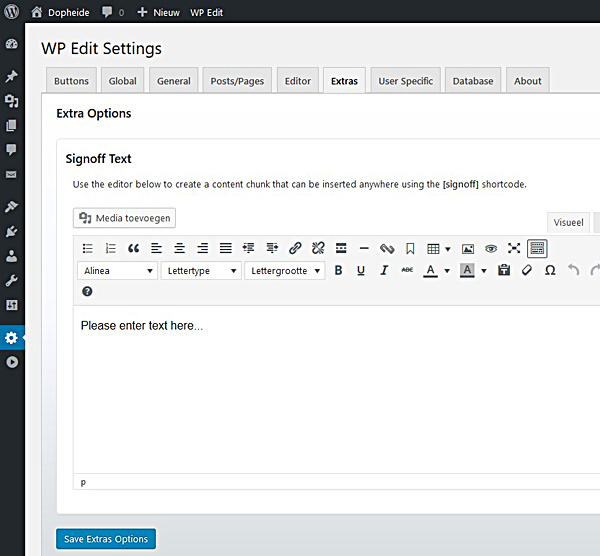Viewport: 600px width, 556px height.
Task: Open Lettertype font family dropdown
Action: (201, 271)
